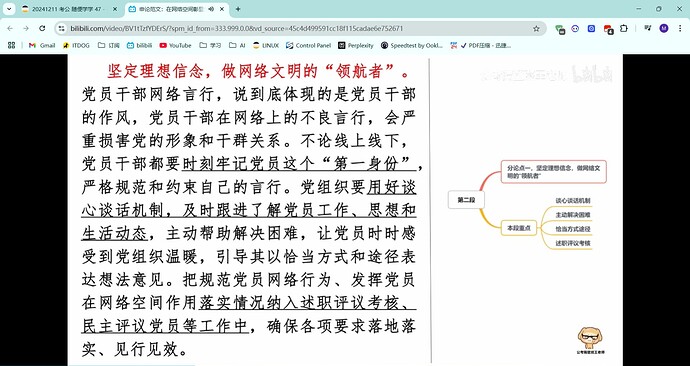Restore down the Chrome window
The width and height of the screenshot is (690, 366).
pos(659,9)
